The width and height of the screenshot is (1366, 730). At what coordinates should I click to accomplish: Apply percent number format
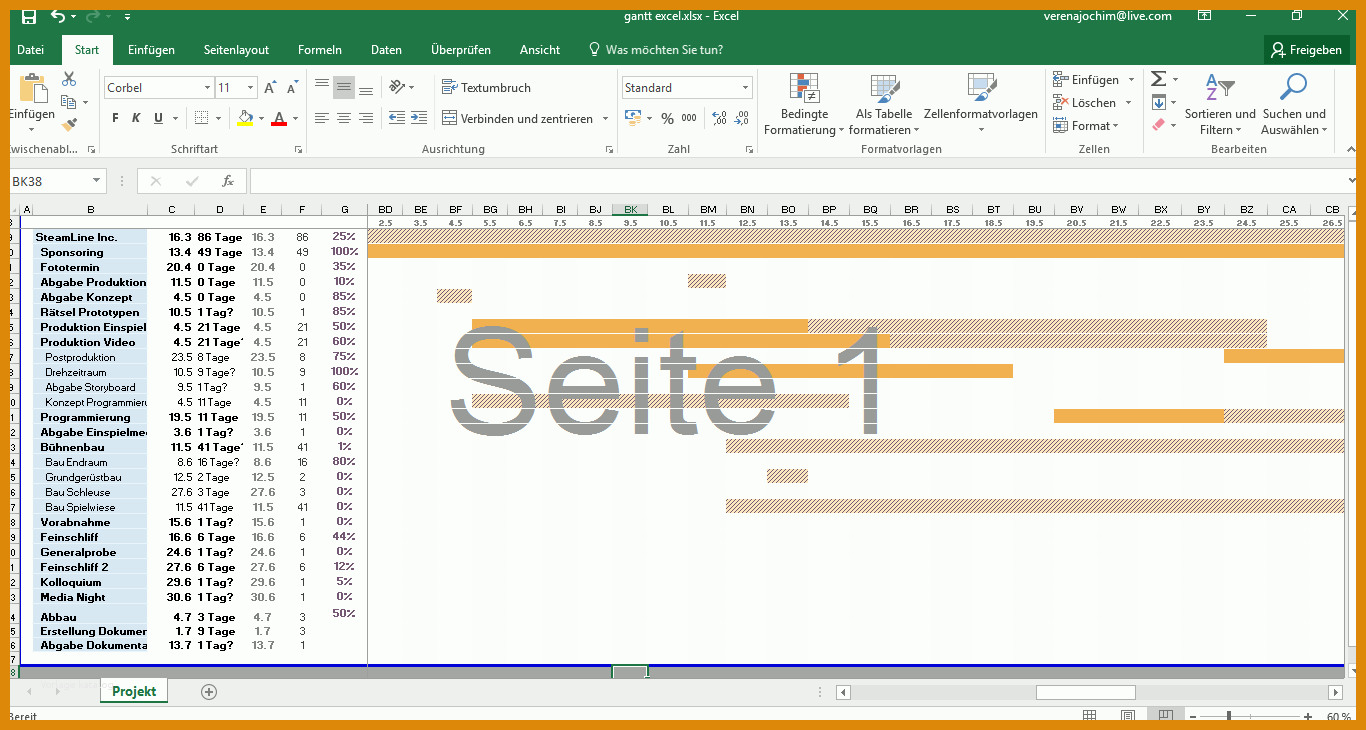pyautogui.click(x=667, y=118)
